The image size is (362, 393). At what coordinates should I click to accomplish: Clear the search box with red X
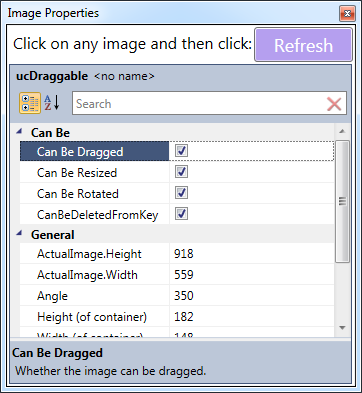334,104
